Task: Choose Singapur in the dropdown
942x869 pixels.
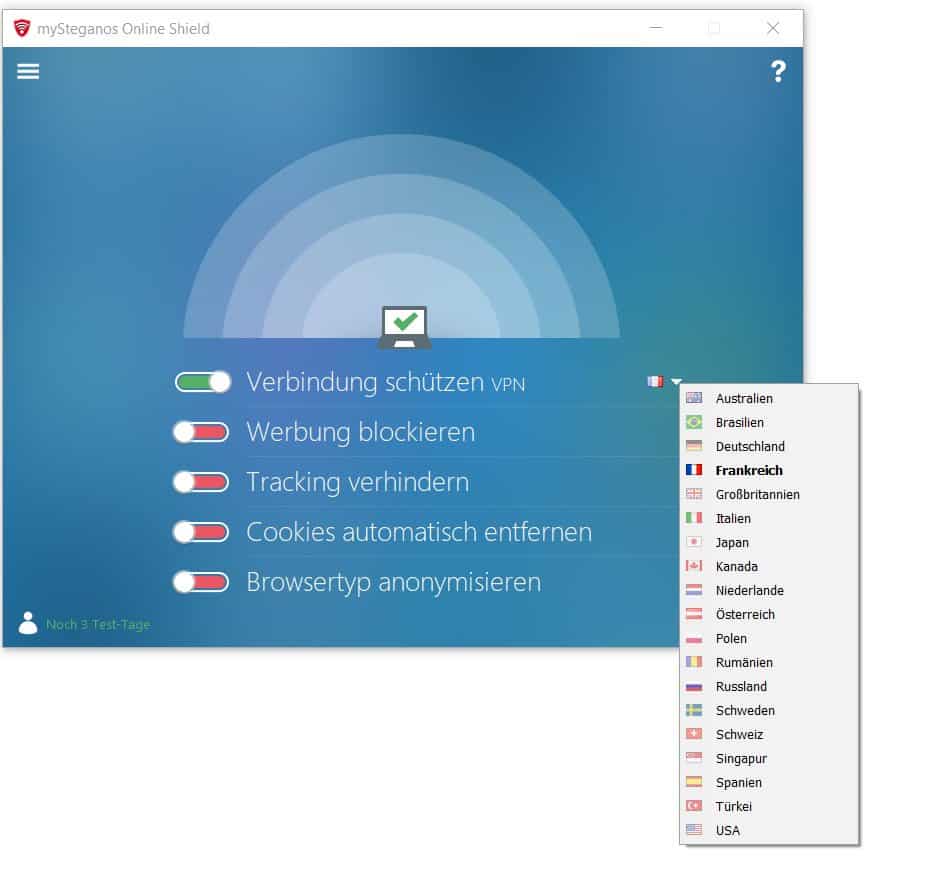Action: coord(769,758)
